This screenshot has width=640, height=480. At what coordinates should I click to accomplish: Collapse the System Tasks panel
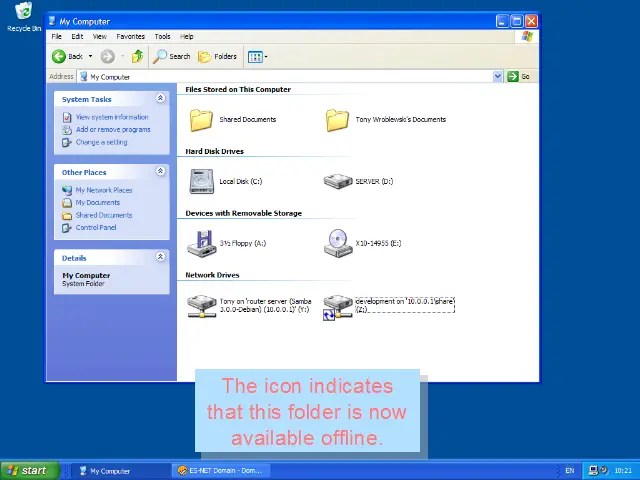pyautogui.click(x=160, y=99)
